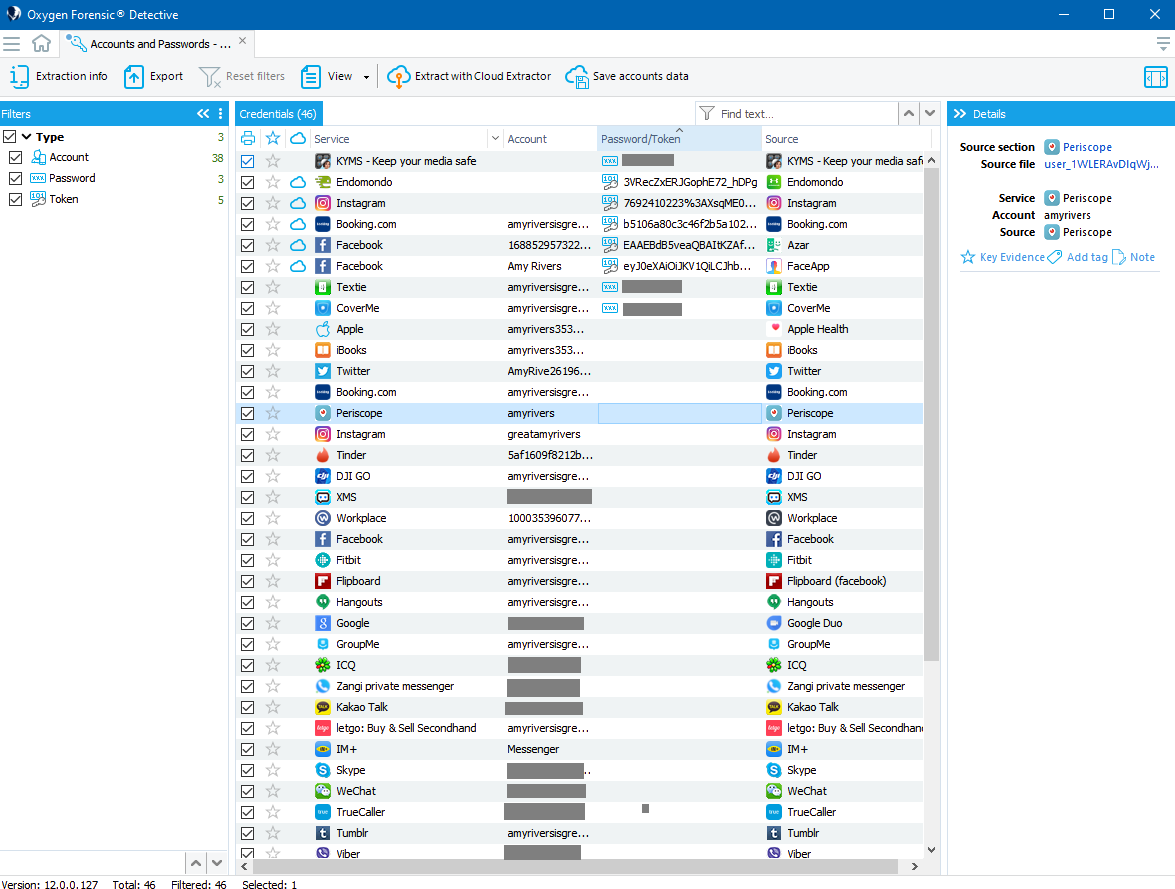Screen dimensions: 1175x889
Task: Click Save accounts data icon
Action: coord(577,77)
